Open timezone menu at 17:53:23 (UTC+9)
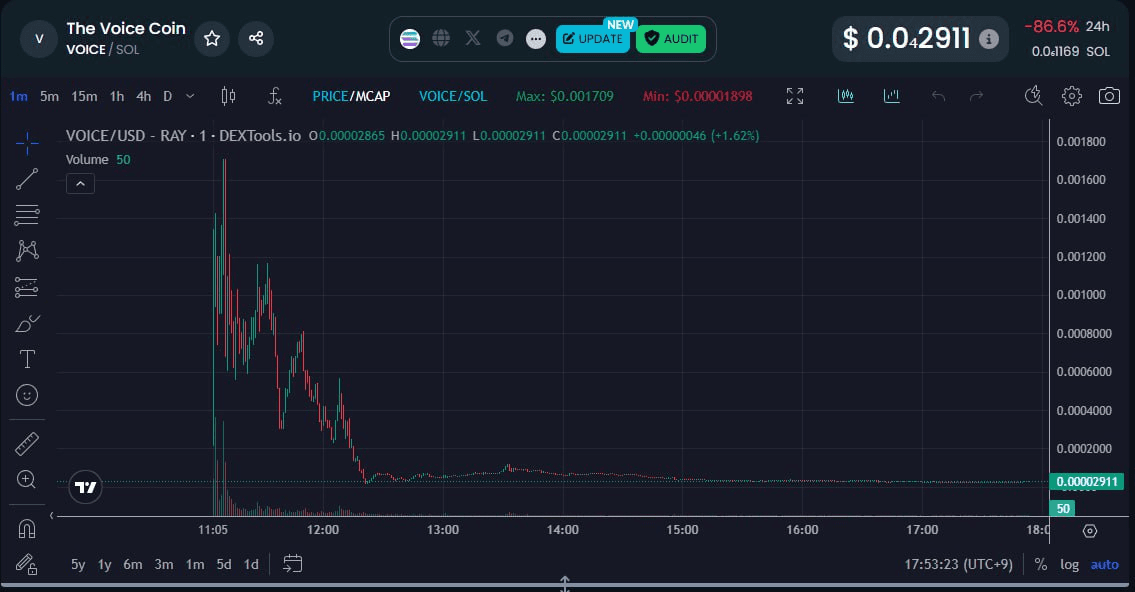 (958, 564)
